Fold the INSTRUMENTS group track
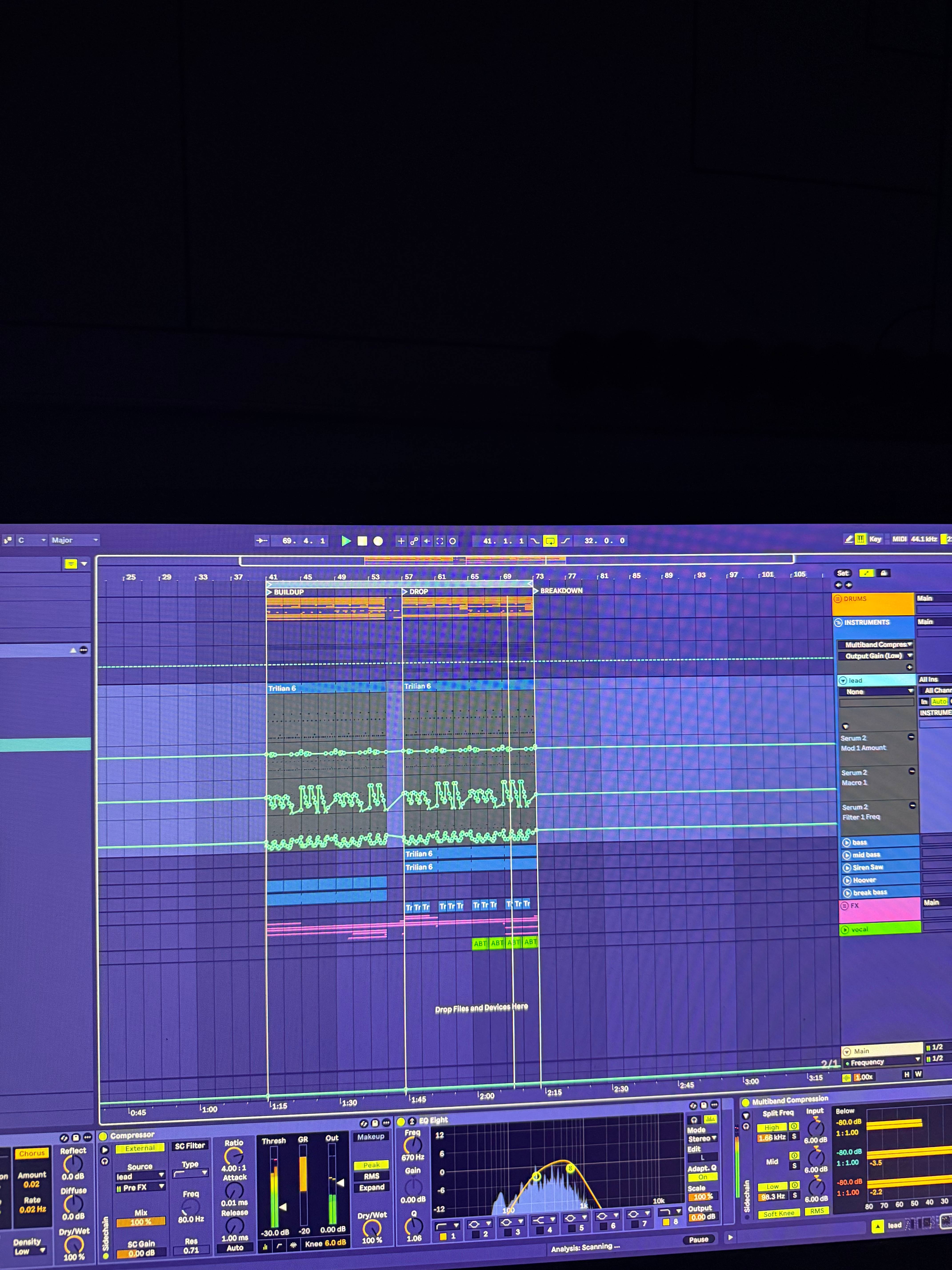 coord(838,622)
